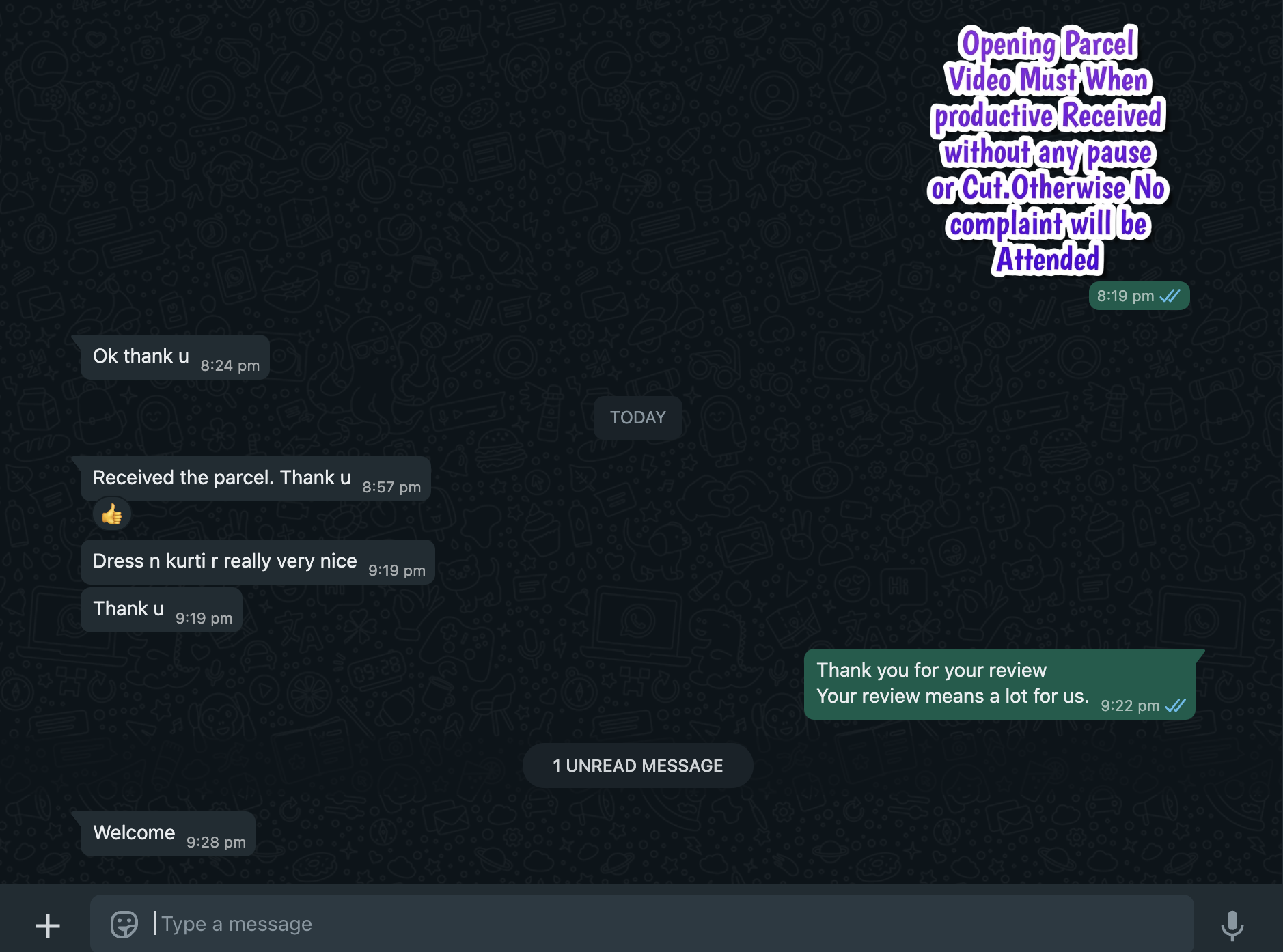Image resolution: width=1283 pixels, height=952 pixels.
Task: Click read ticks on the 9:22 pm message
Action: [x=1175, y=705]
